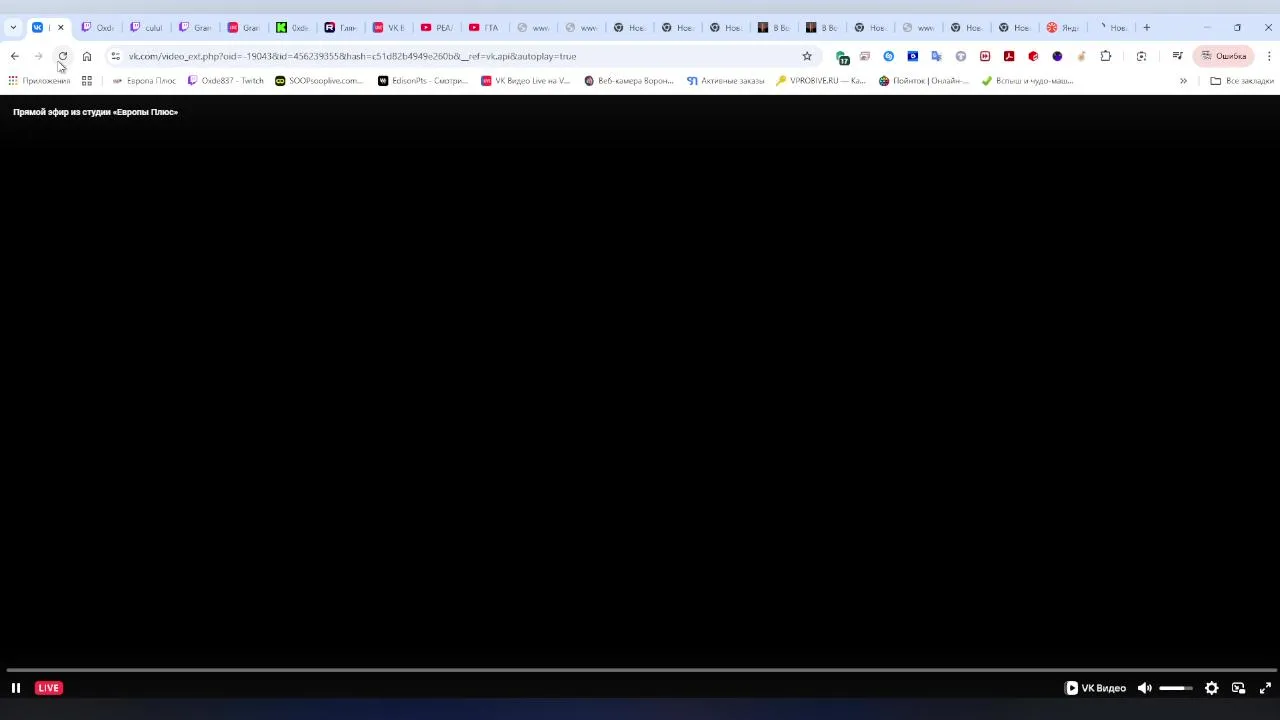Open the Adobe Acrobat extension icon
This screenshot has width=1280, height=720.
pyautogui.click(x=1009, y=56)
